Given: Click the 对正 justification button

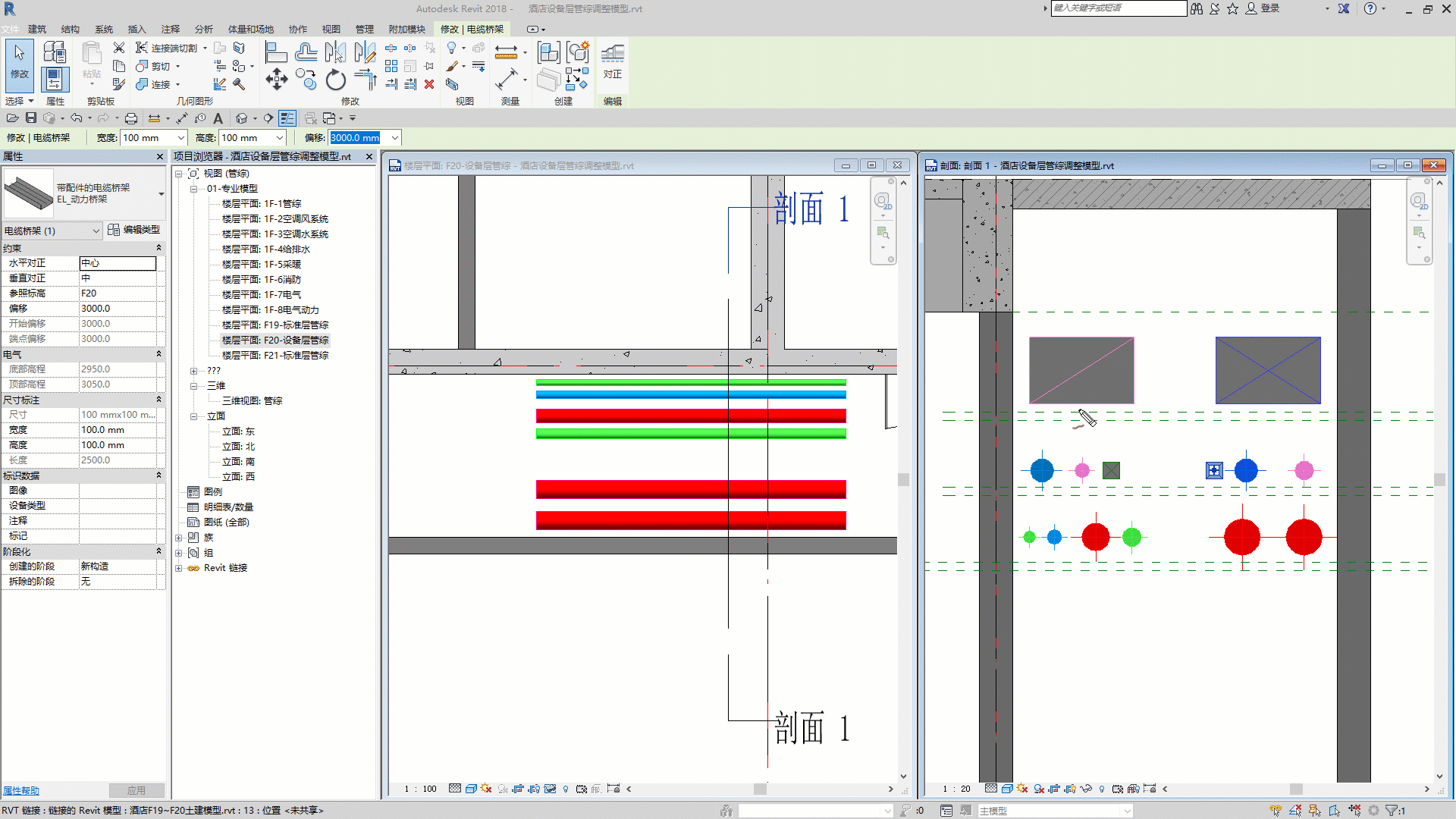Looking at the screenshot, I should 612,62.
